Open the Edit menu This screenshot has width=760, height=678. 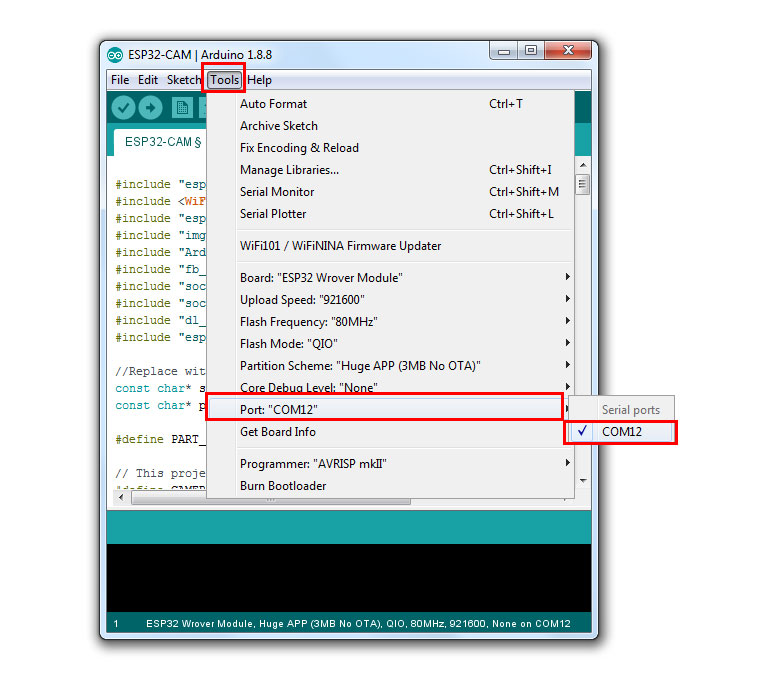(148, 80)
